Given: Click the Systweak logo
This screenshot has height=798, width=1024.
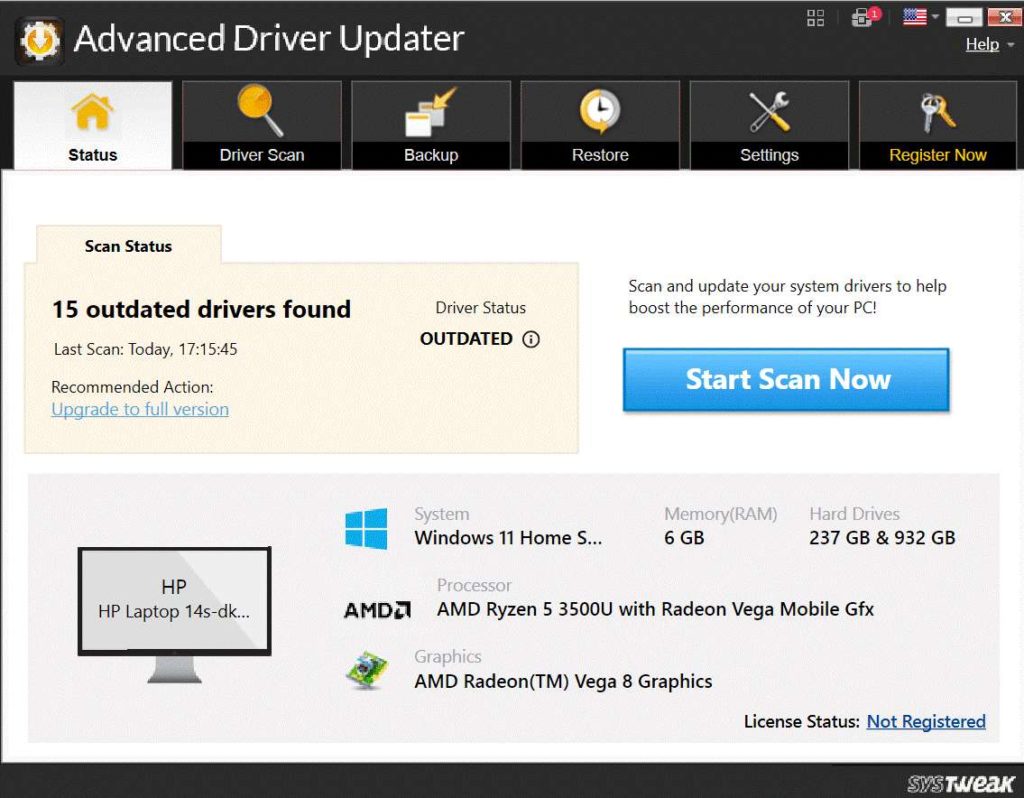Looking at the screenshot, I should coord(961,783).
